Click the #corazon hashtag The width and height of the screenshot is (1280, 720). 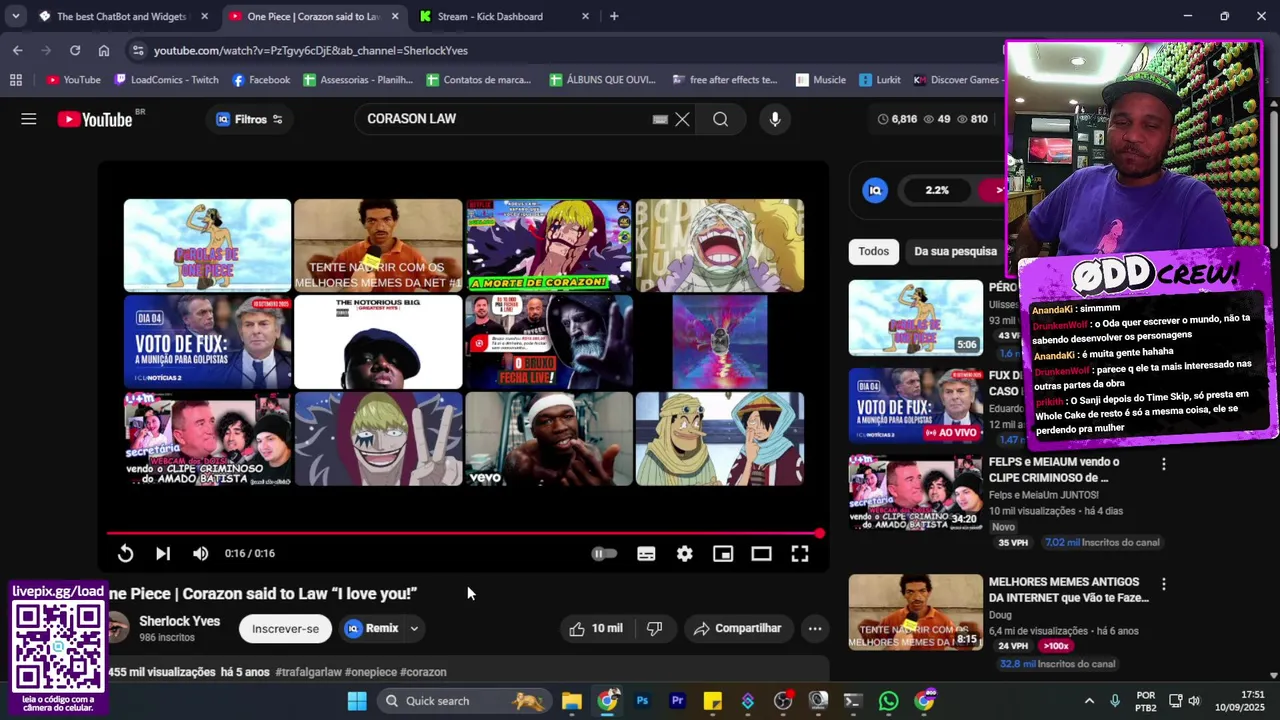pyautogui.click(x=422, y=672)
